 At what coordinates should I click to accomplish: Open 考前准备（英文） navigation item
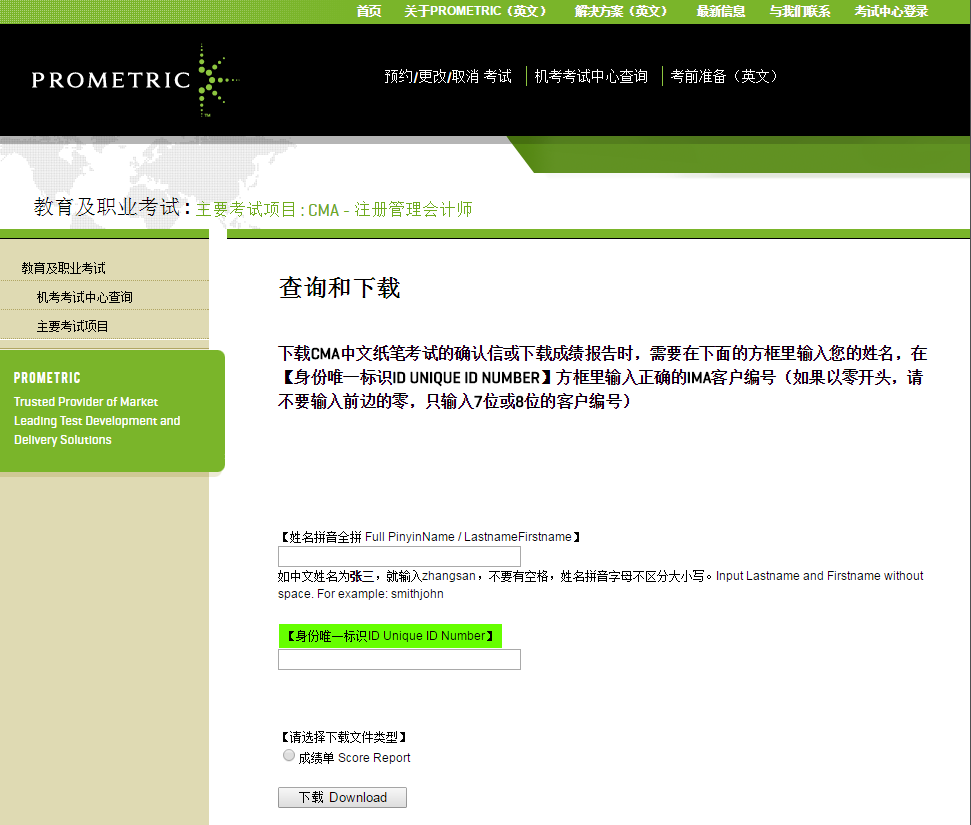(724, 76)
